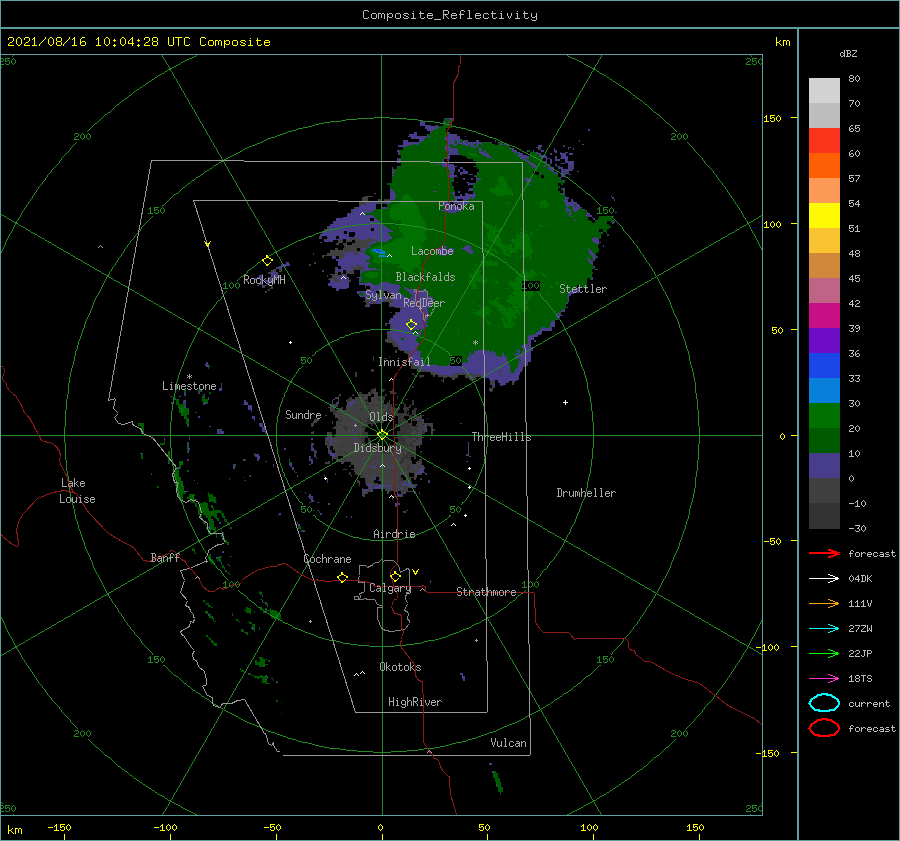
Task: Select the Lacombe label on map
Action: [432, 251]
